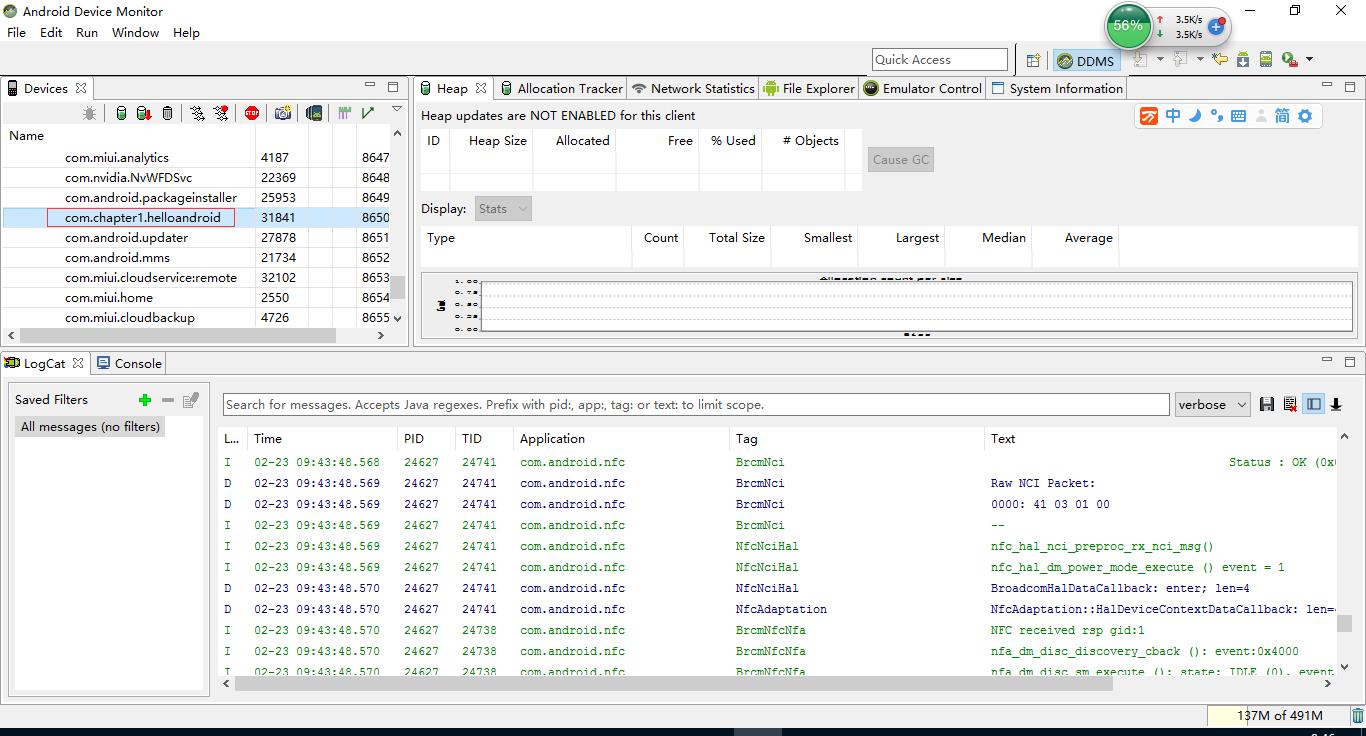Close the Devices tab

tap(81, 88)
